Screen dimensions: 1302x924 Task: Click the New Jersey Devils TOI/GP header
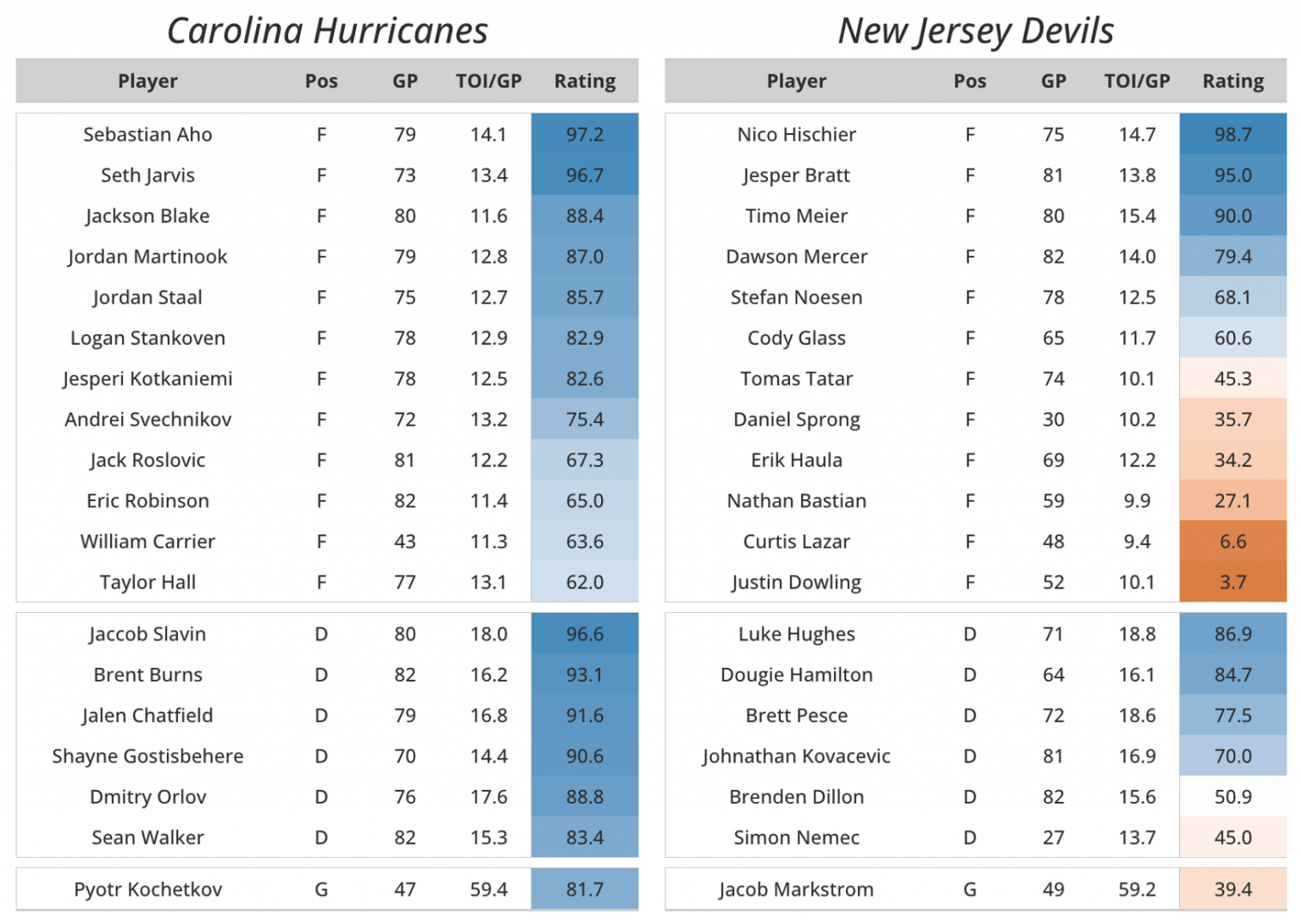pyautogui.click(x=1137, y=81)
